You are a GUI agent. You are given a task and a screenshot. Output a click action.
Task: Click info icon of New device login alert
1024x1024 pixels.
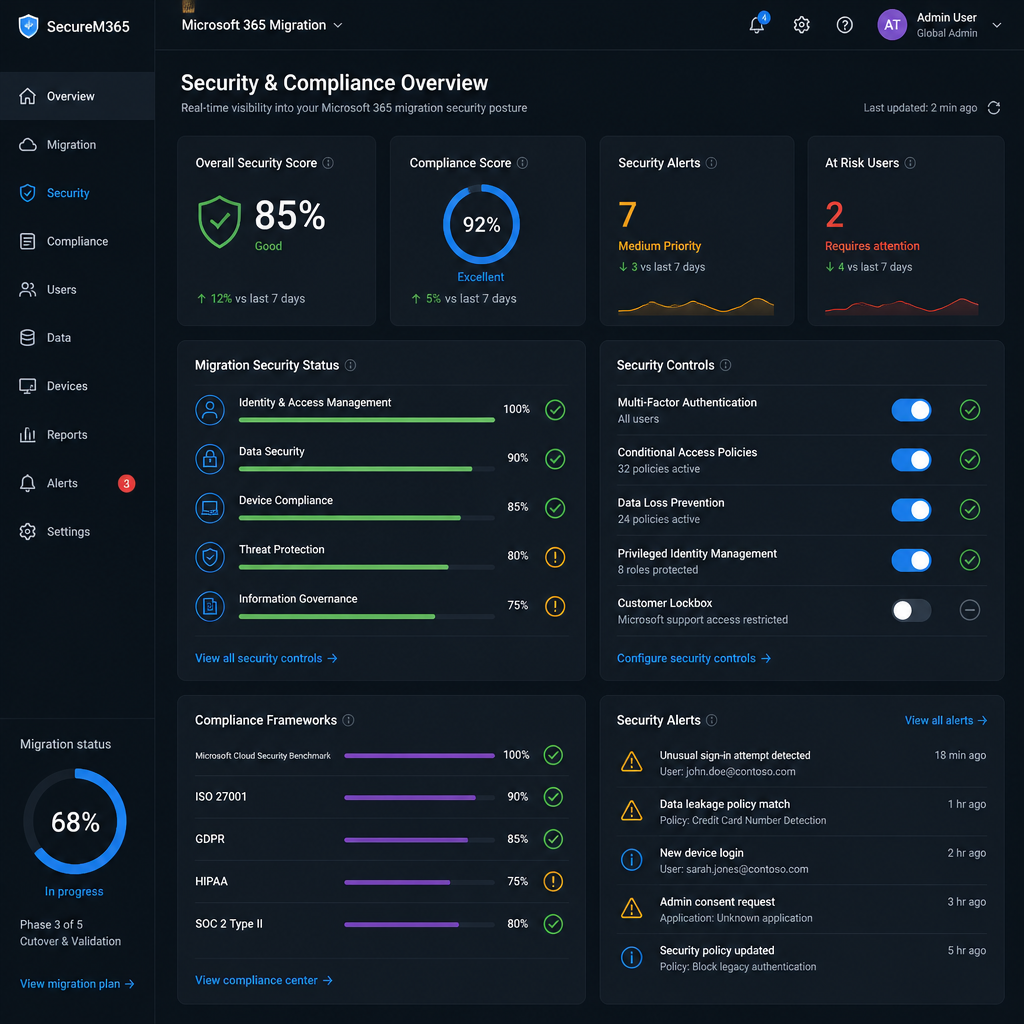632,860
